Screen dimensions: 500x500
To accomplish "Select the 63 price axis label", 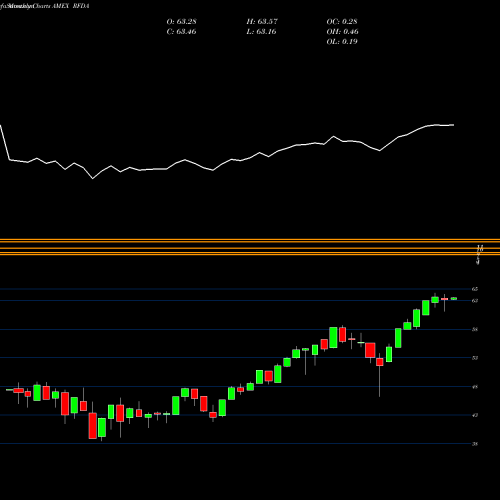I will point(475,301).
